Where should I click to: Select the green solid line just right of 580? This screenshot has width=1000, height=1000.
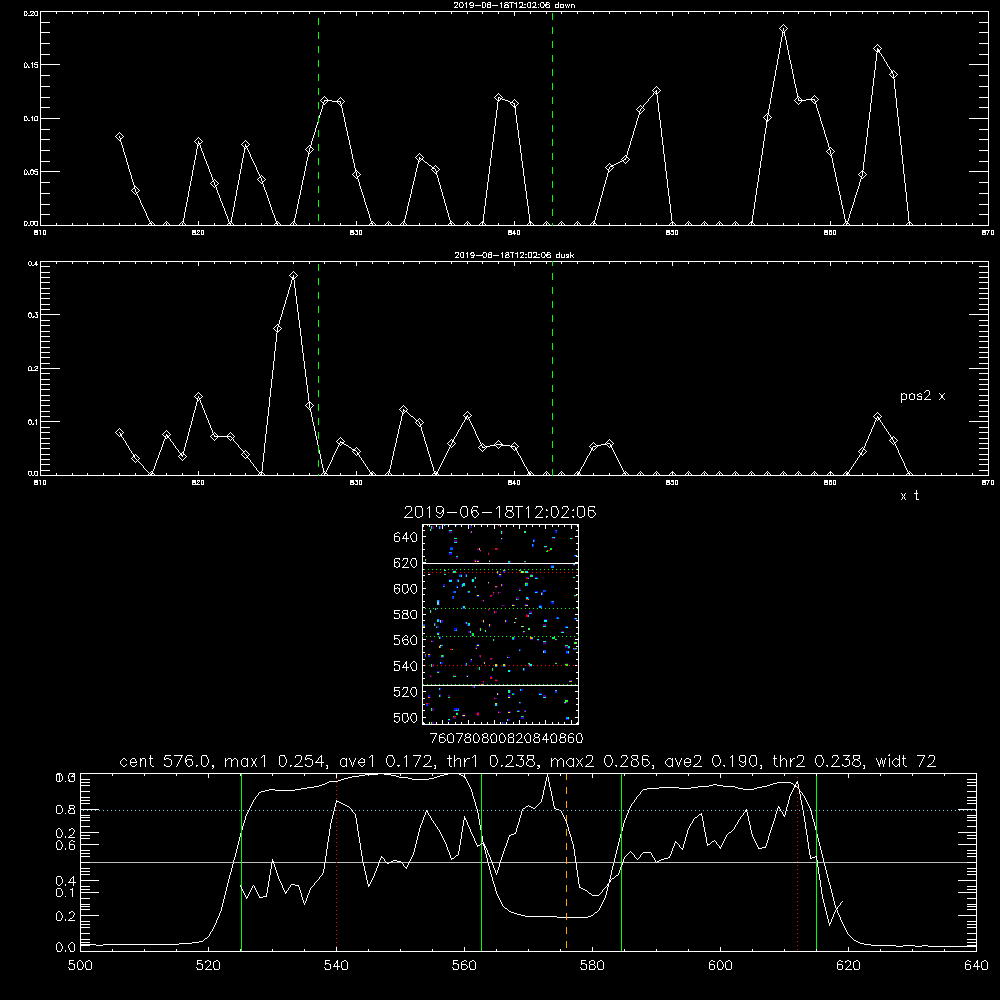click(621, 861)
